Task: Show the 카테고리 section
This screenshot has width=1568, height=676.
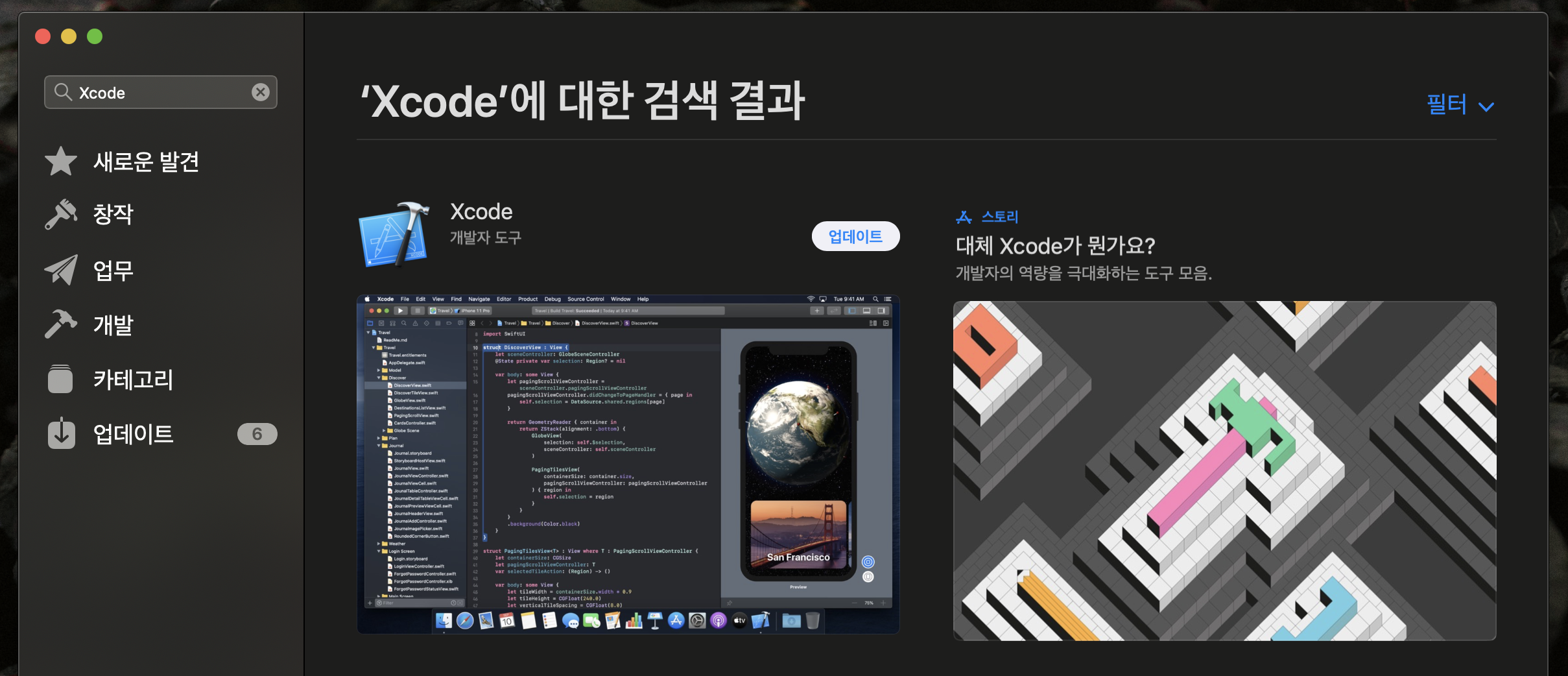Action: coord(133,379)
